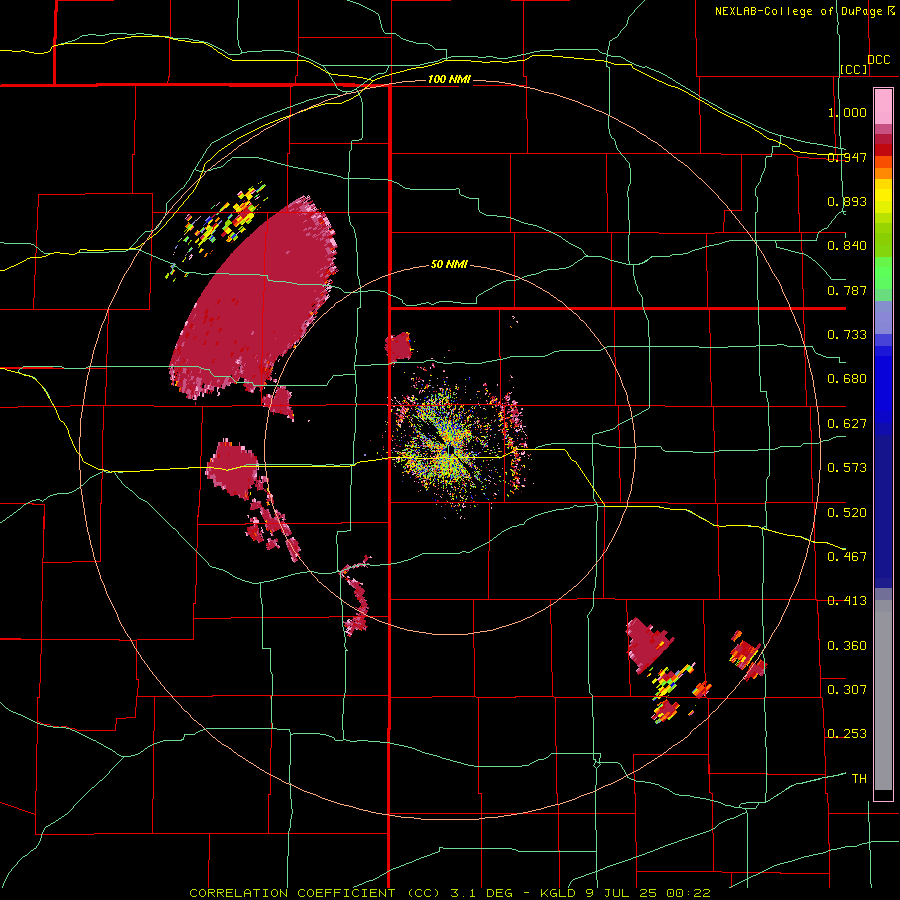Click the 1.000 color scale value

[x=847, y=112]
